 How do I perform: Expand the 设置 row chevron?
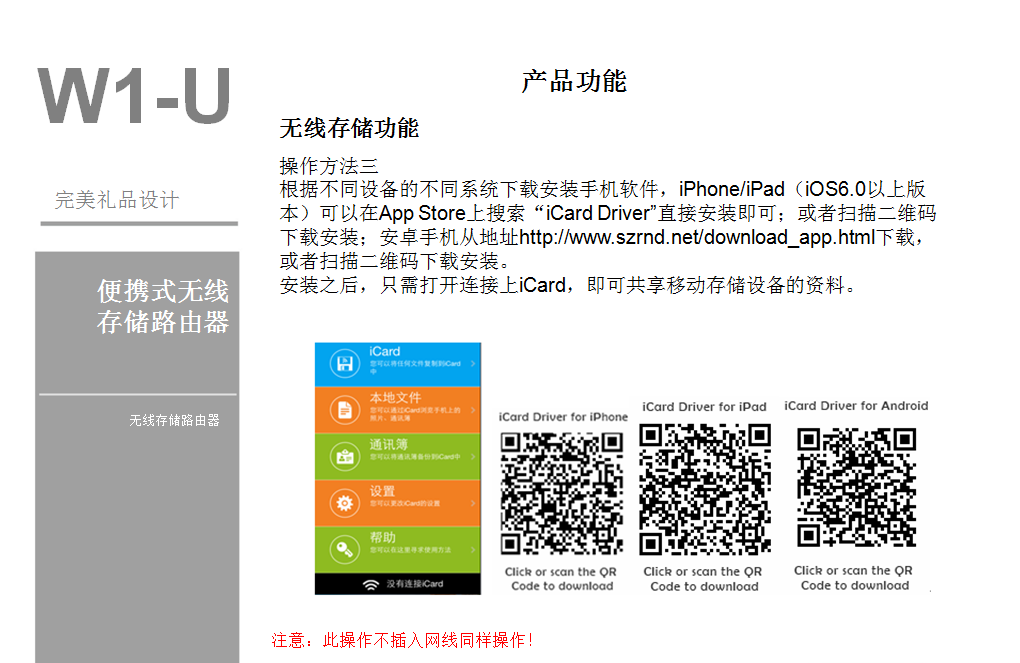click(473, 504)
